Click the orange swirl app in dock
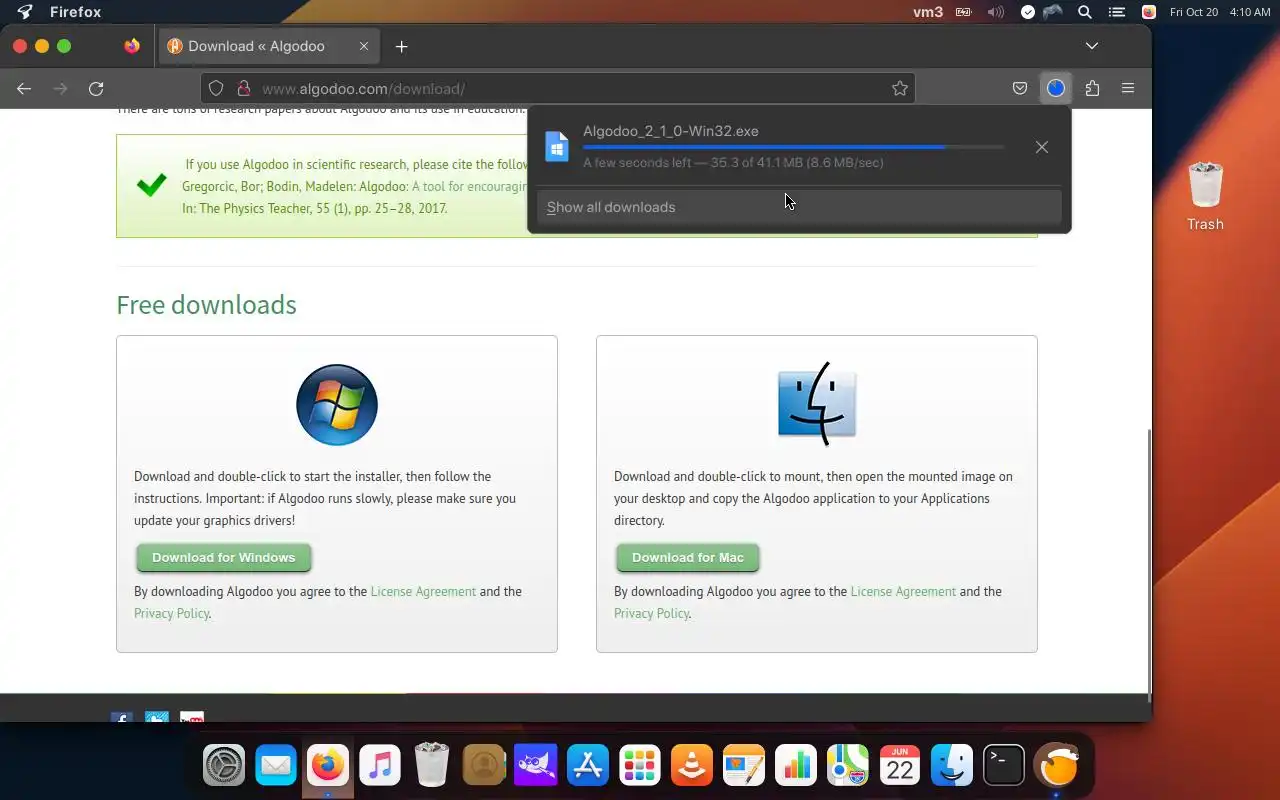This screenshot has height=800, width=1280. click(1057, 767)
